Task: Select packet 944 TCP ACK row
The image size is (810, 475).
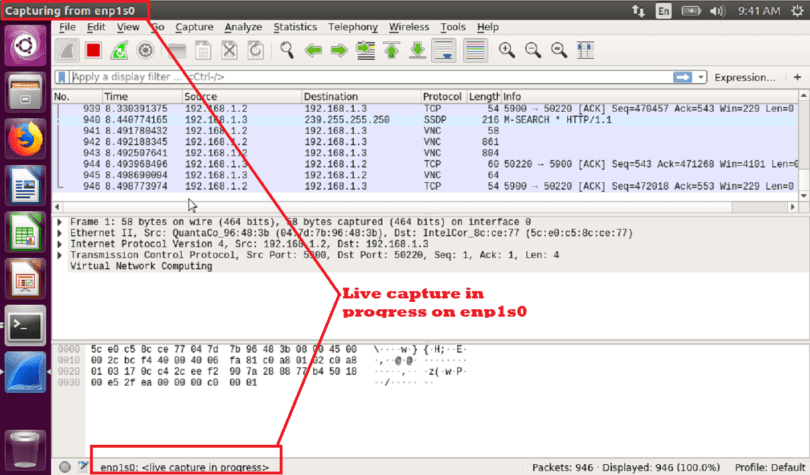Action: 425,164
